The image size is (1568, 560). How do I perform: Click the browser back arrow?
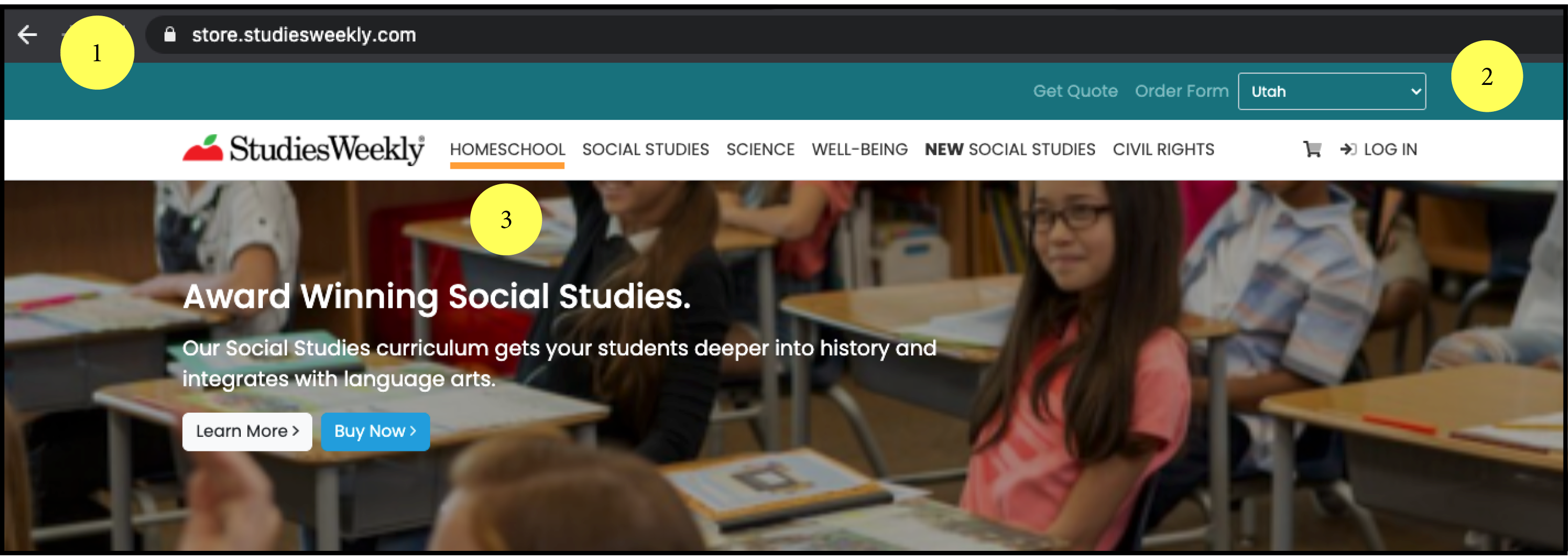(x=28, y=35)
